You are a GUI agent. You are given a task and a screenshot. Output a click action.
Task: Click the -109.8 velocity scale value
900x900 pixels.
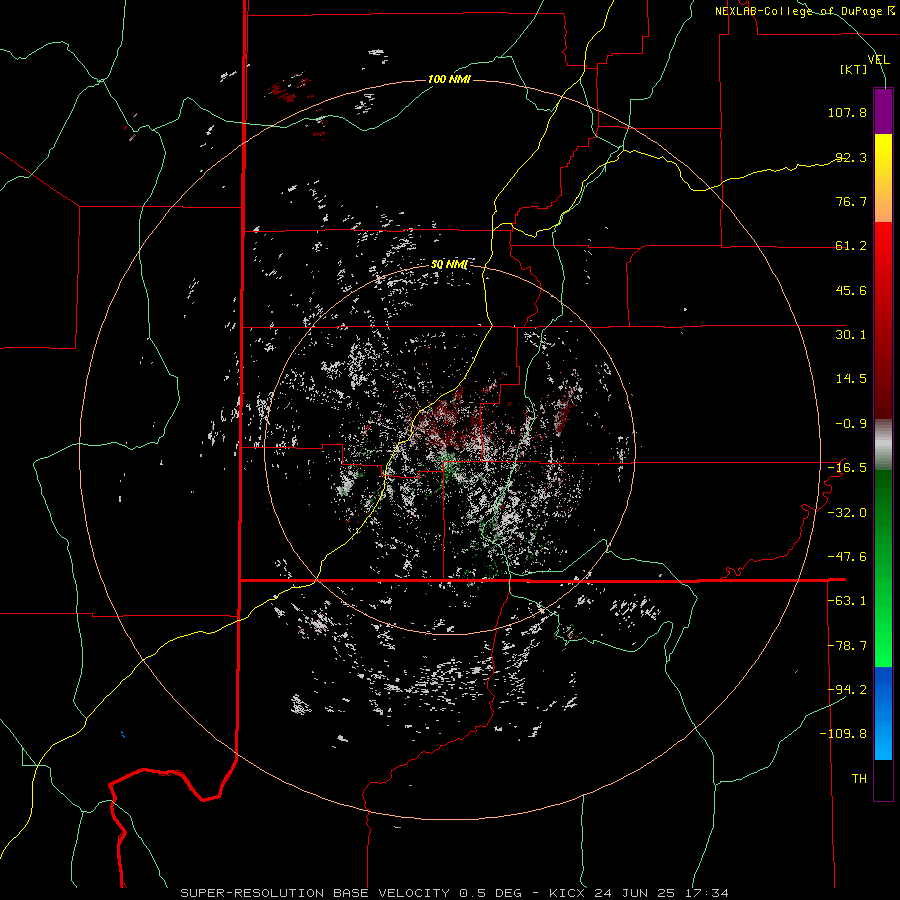pos(843,734)
